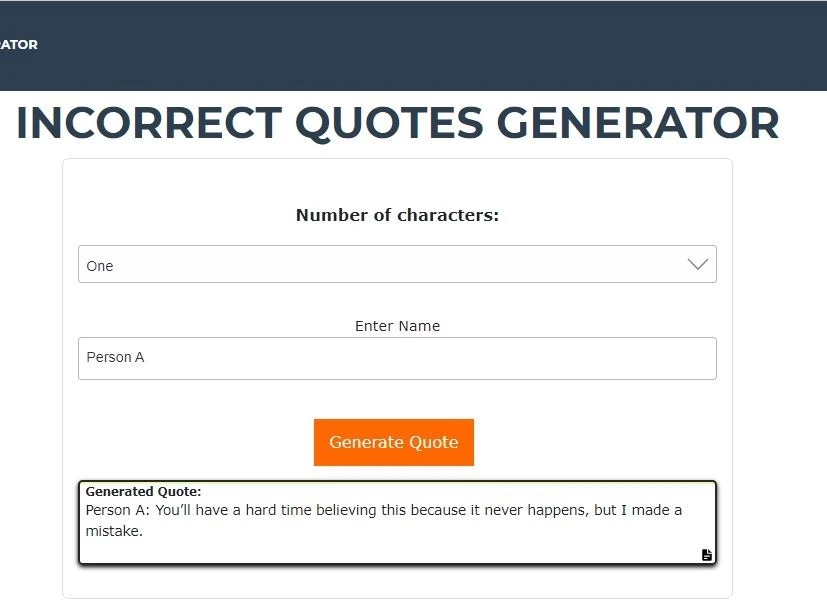Click the clipboard icon to copy the quote
The height and width of the screenshot is (610, 827).
[x=706, y=554]
